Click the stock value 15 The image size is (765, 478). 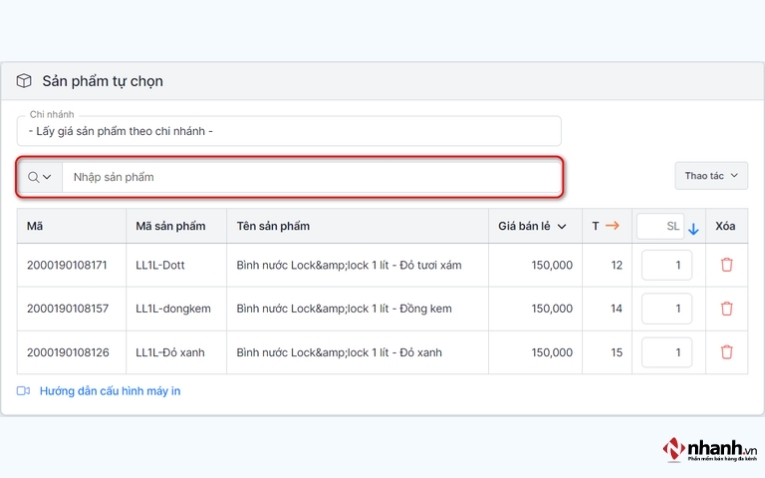pyautogui.click(x=617, y=352)
